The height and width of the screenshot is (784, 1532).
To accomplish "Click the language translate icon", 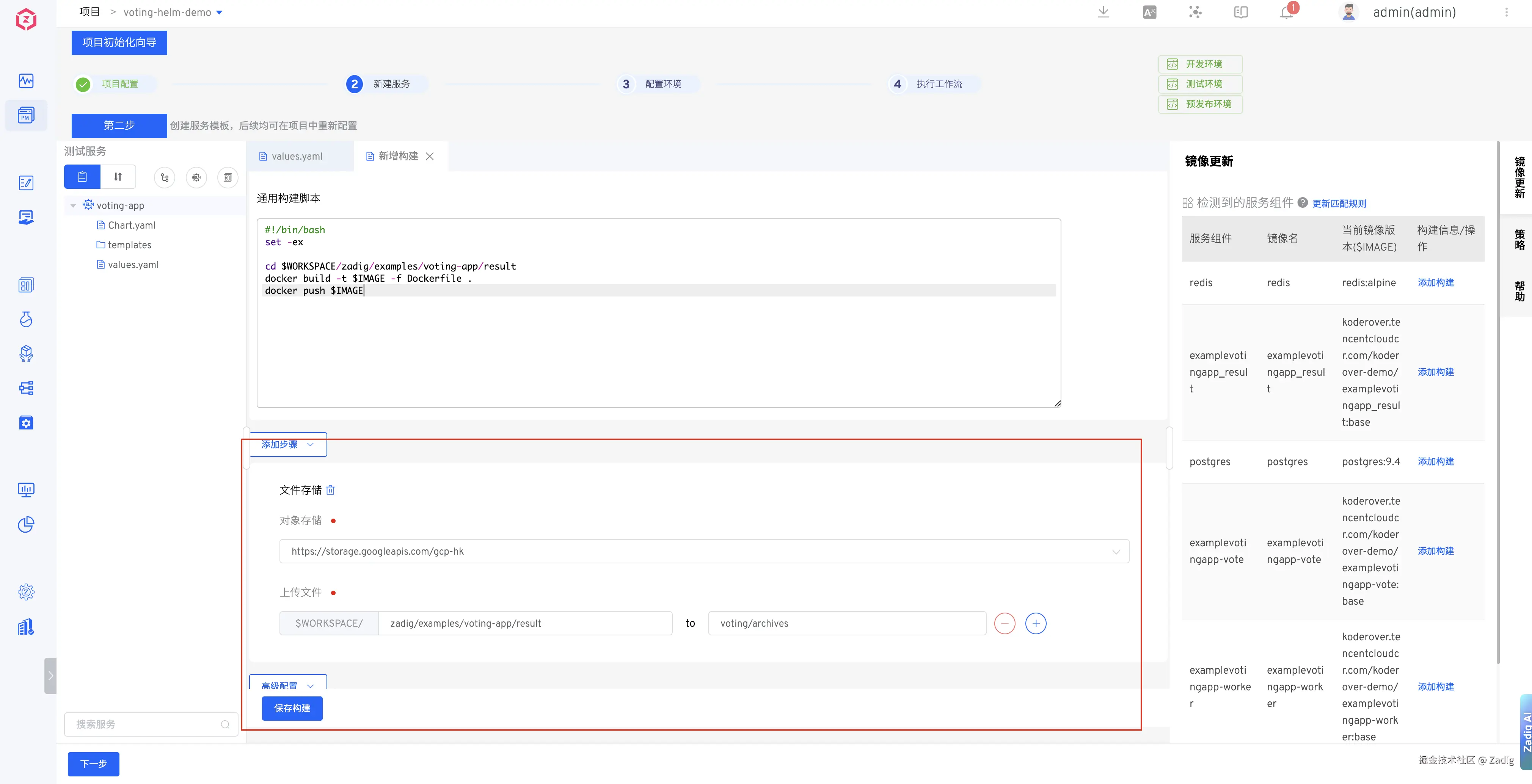I will click(1149, 13).
